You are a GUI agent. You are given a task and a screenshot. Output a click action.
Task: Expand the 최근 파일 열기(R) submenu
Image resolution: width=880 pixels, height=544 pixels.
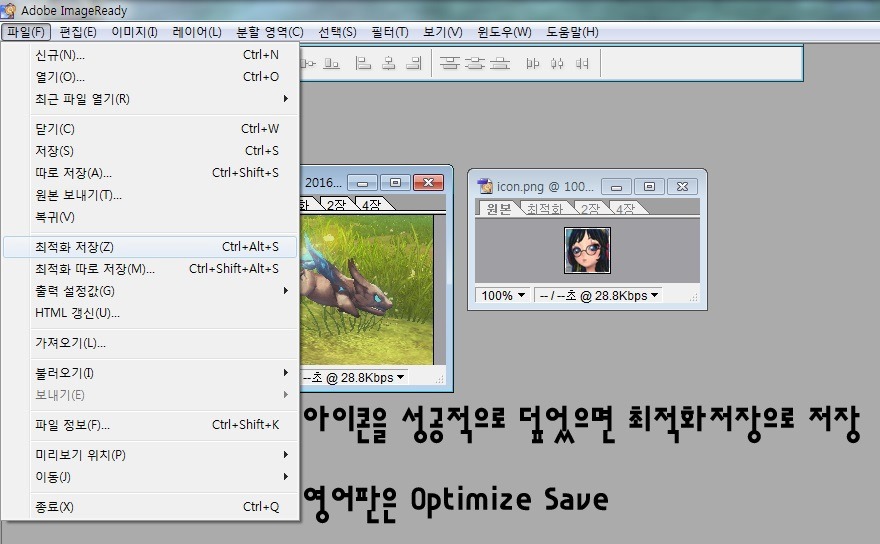pyautogui.click(x=150, y=99)
